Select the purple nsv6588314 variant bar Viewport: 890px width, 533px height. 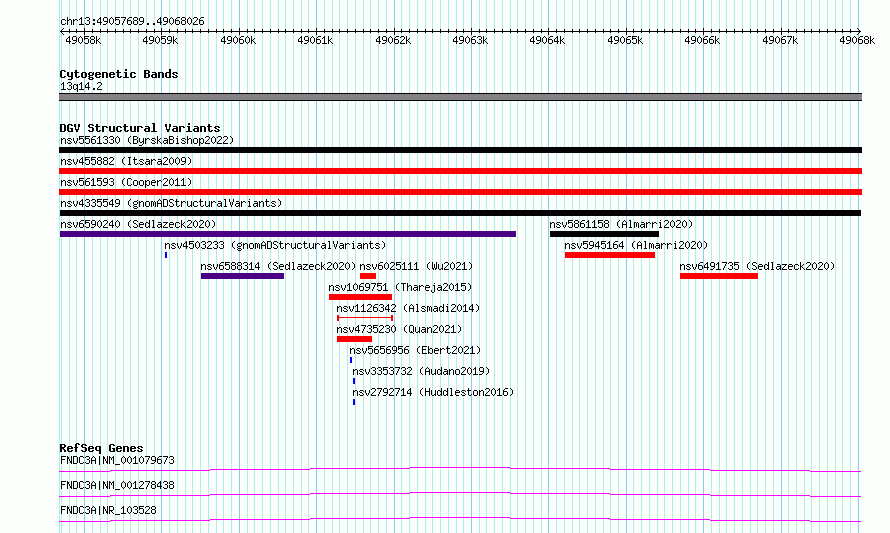pos(242,276)
